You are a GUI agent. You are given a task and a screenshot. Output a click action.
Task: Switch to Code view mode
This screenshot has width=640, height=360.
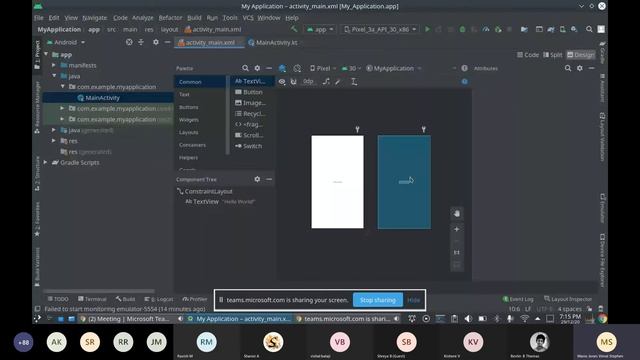[528, 55]
